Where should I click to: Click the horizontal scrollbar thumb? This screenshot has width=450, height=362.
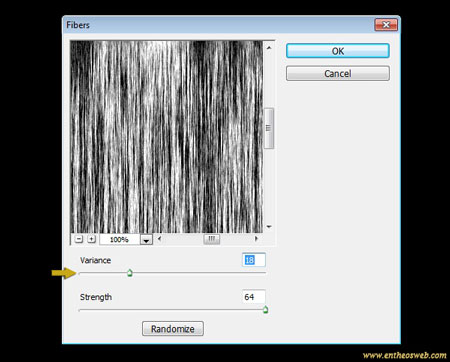(x=212, y=239)
